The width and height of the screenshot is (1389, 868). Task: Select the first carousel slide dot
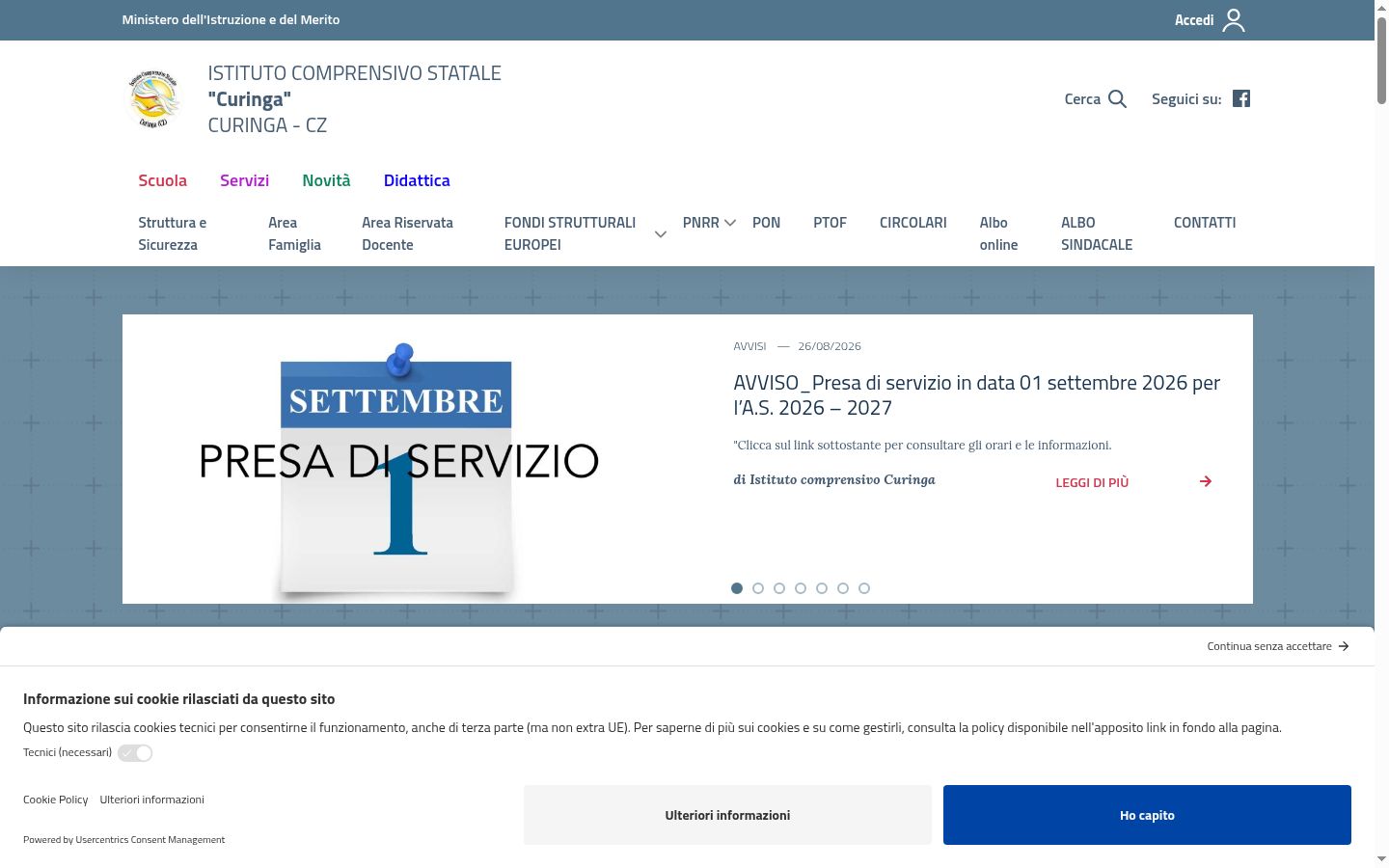(x=737, y=588)
